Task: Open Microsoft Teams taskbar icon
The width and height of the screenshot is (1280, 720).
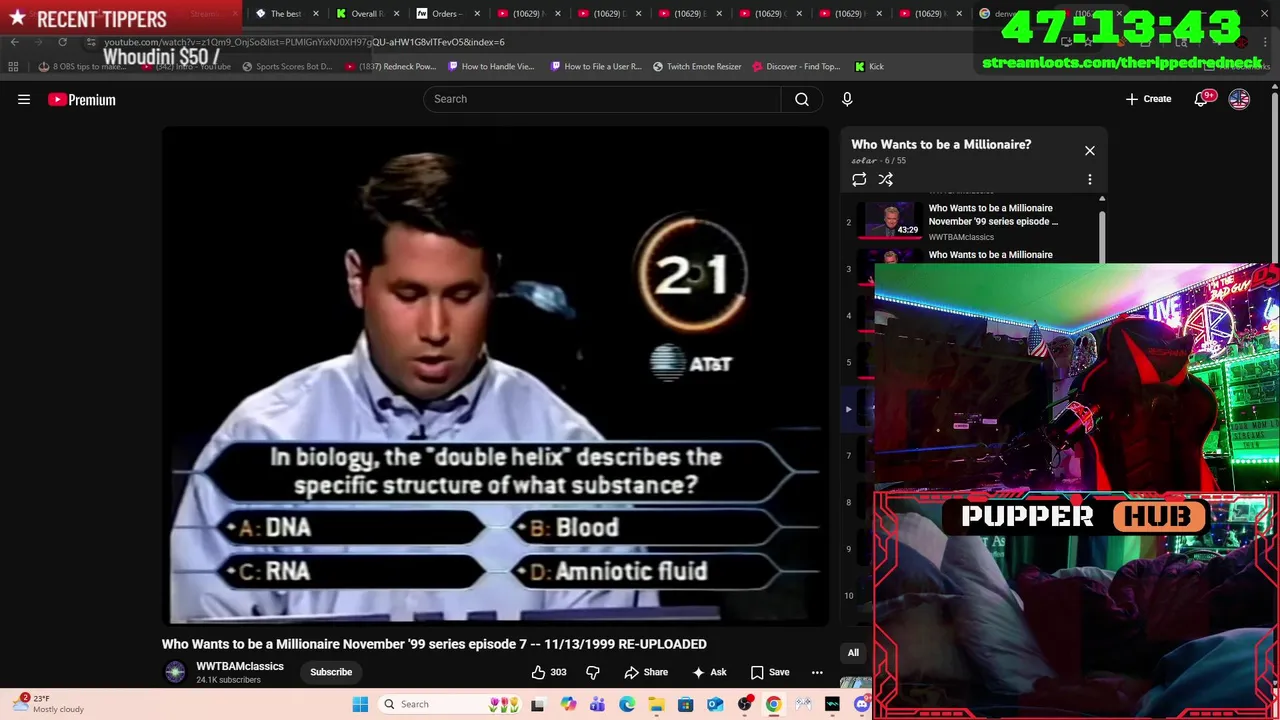Action: [x=597, y=704]
